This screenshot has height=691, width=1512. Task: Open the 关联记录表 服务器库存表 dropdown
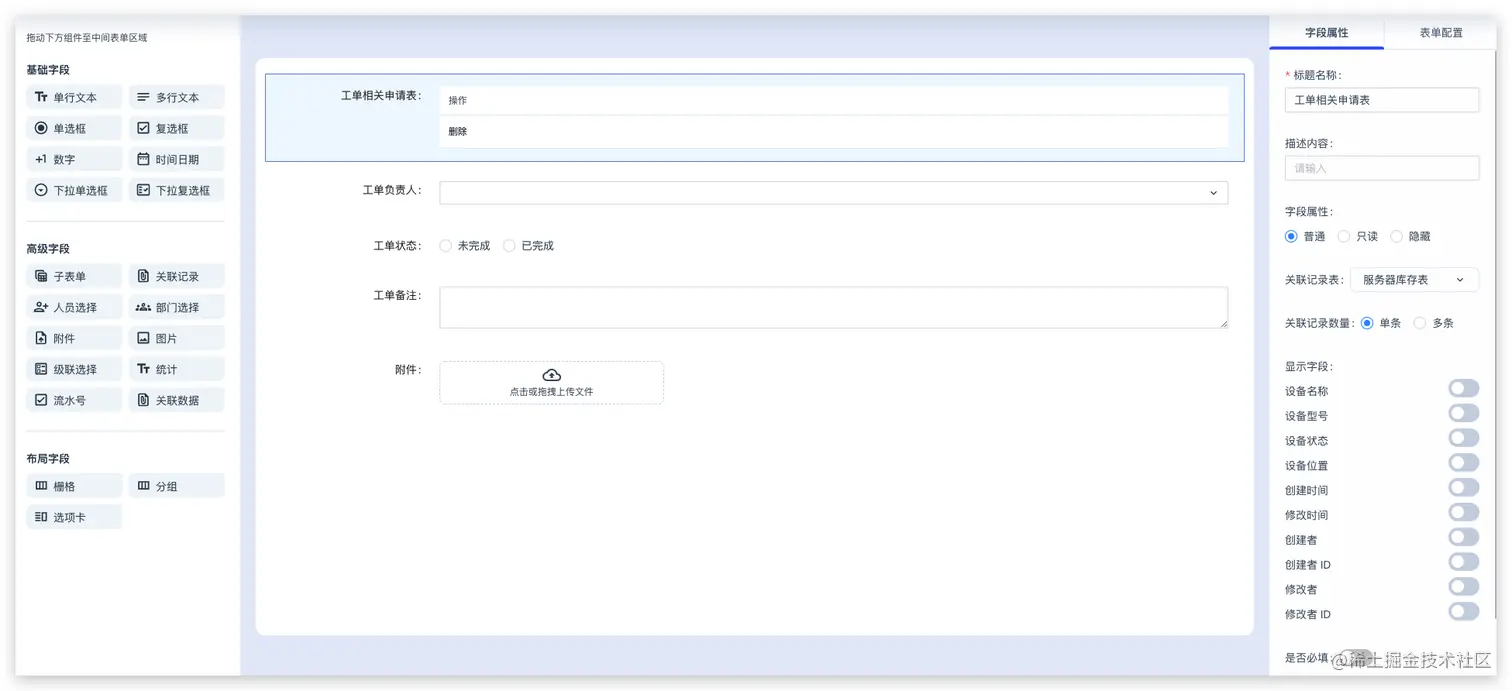1414,280
